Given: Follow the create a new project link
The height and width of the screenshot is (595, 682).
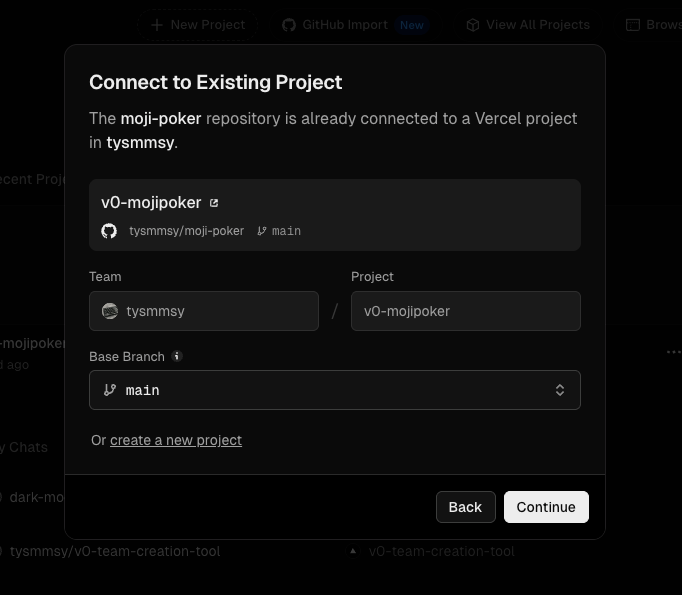Looking at the screenshot, I should (176, 440).
